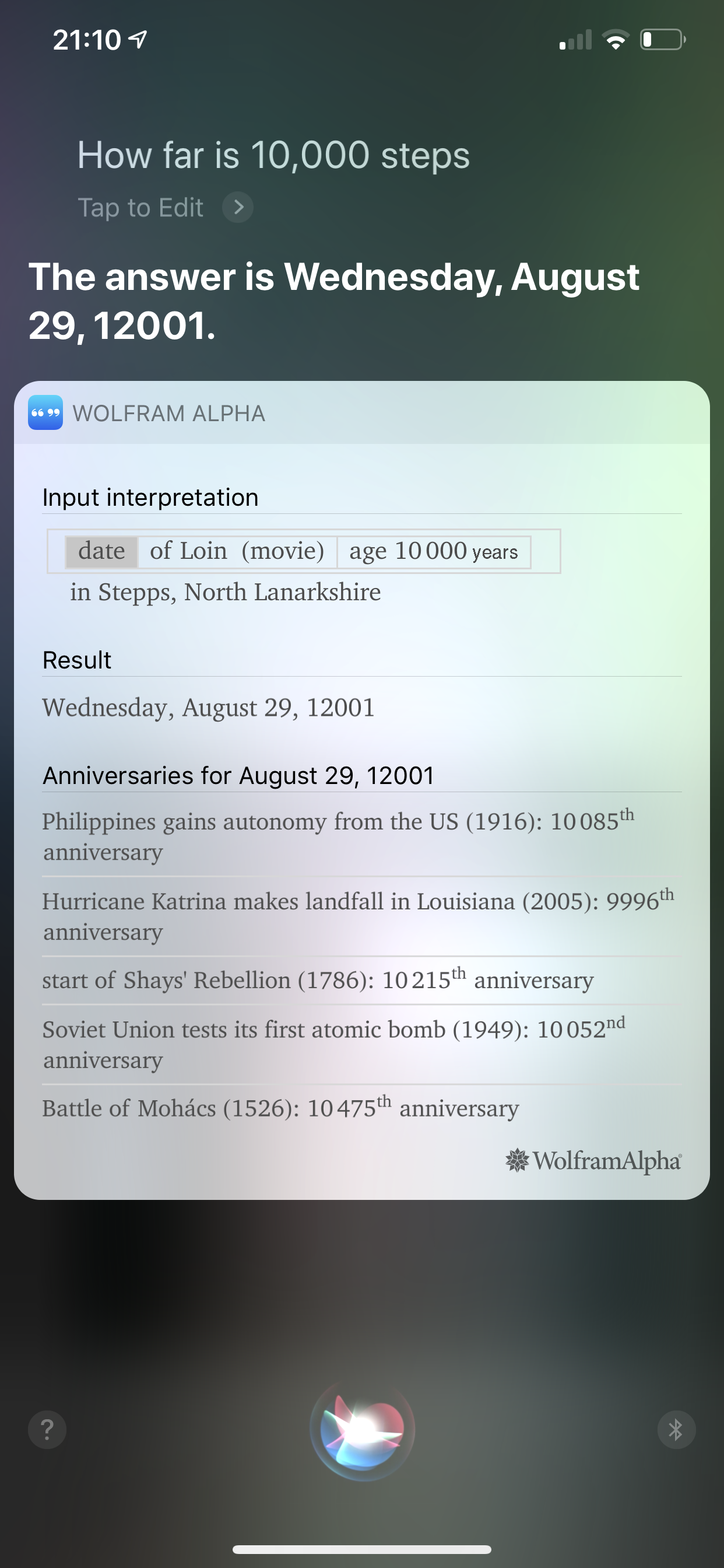Image resolution: width=724 pixels, height=1568 pixels.
Task: Expand Tap to Edit chevron
Action: click(x=238, y=208)
